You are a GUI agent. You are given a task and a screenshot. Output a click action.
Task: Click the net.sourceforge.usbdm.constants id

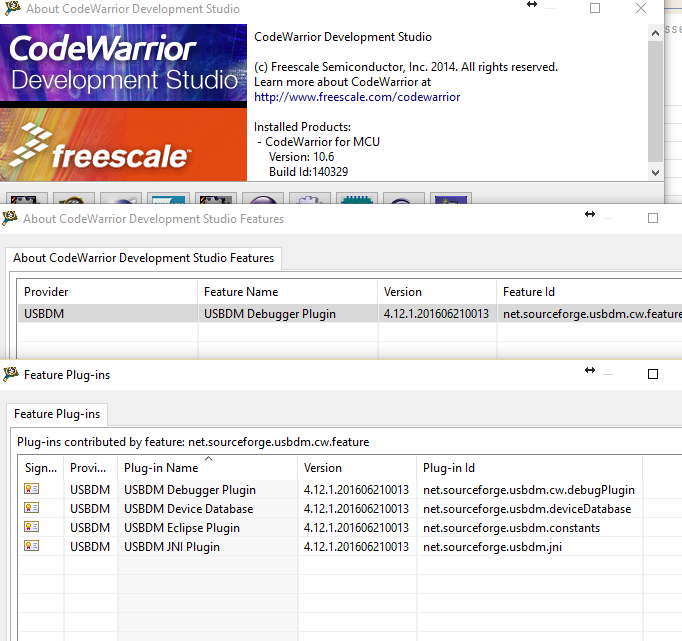511,528
